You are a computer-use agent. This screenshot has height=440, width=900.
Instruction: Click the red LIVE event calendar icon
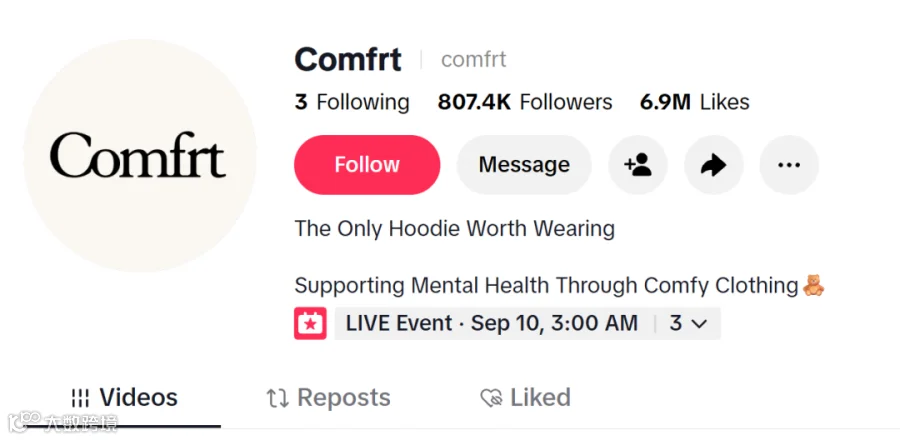[x=311, y=323]
